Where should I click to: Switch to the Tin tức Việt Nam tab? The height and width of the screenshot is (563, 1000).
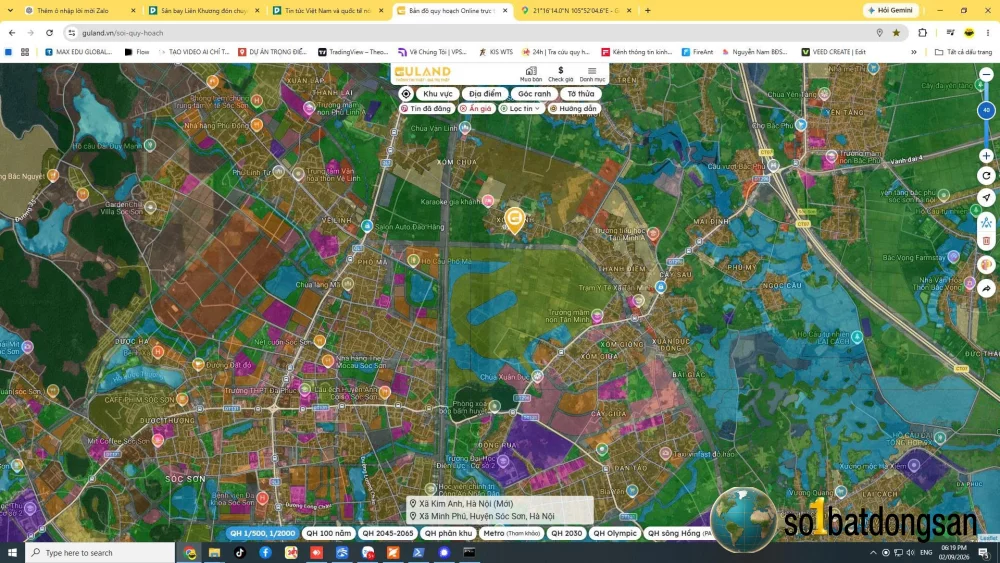click(328, 10)
